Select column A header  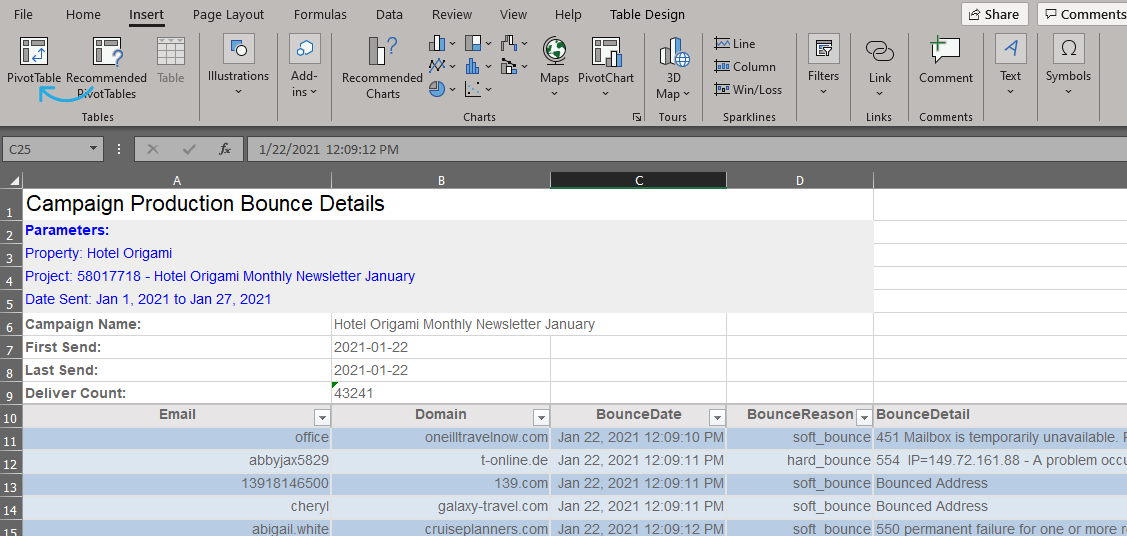pos(177,180)
